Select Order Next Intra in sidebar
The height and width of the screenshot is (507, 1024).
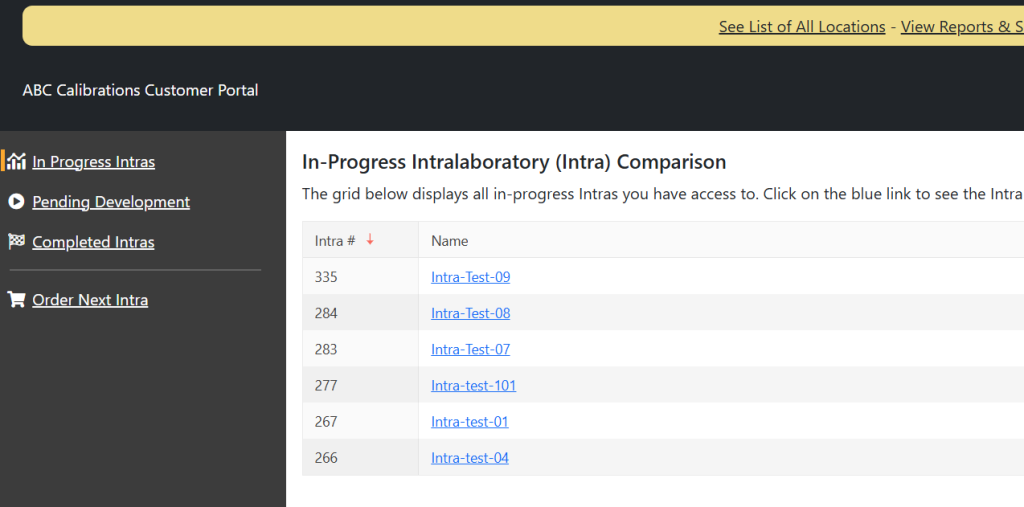[90, 300]
